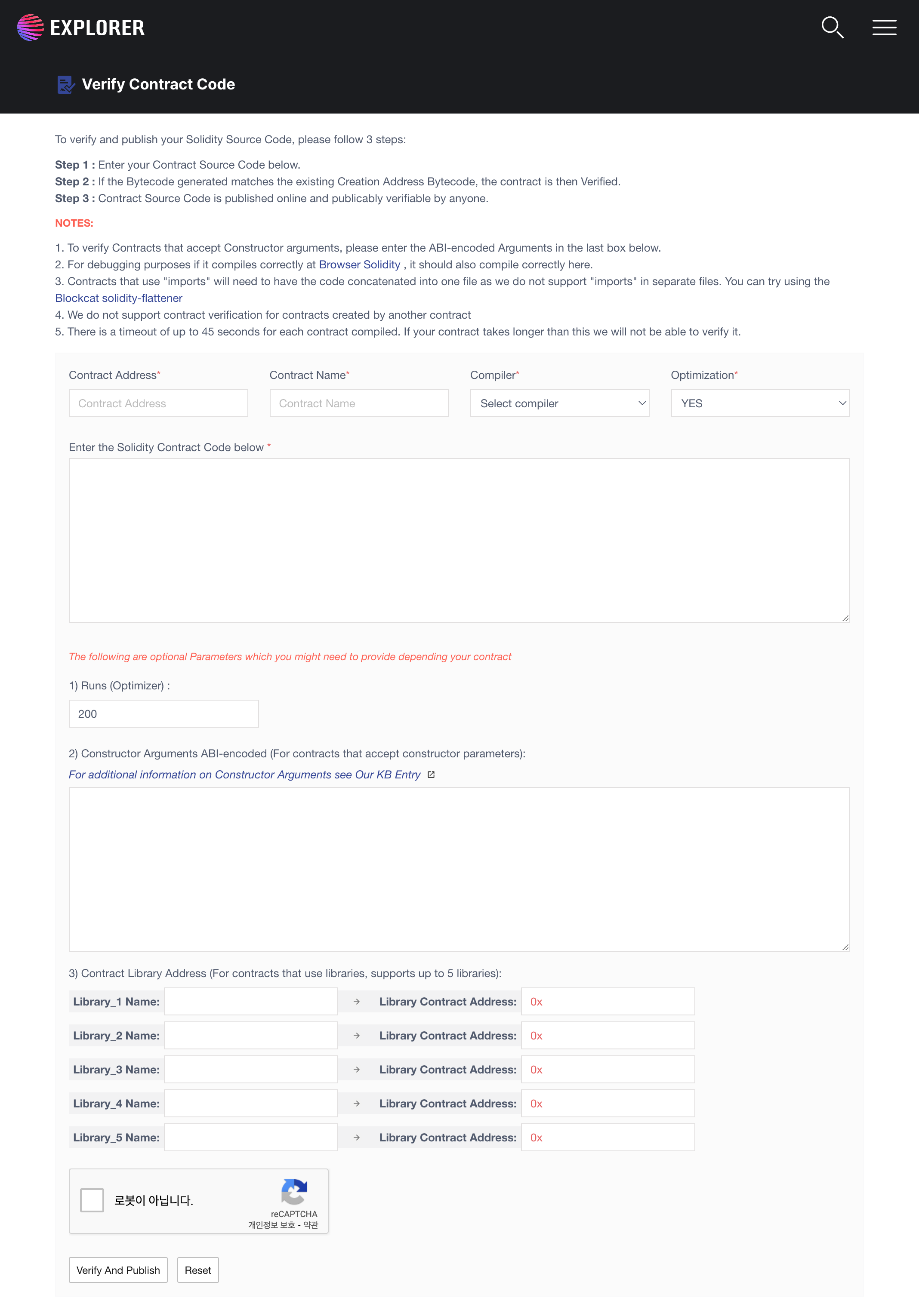Screen dimensions: 919x1316
Task: Expand the Select compiler dropdown
Action: pos(559,403)
